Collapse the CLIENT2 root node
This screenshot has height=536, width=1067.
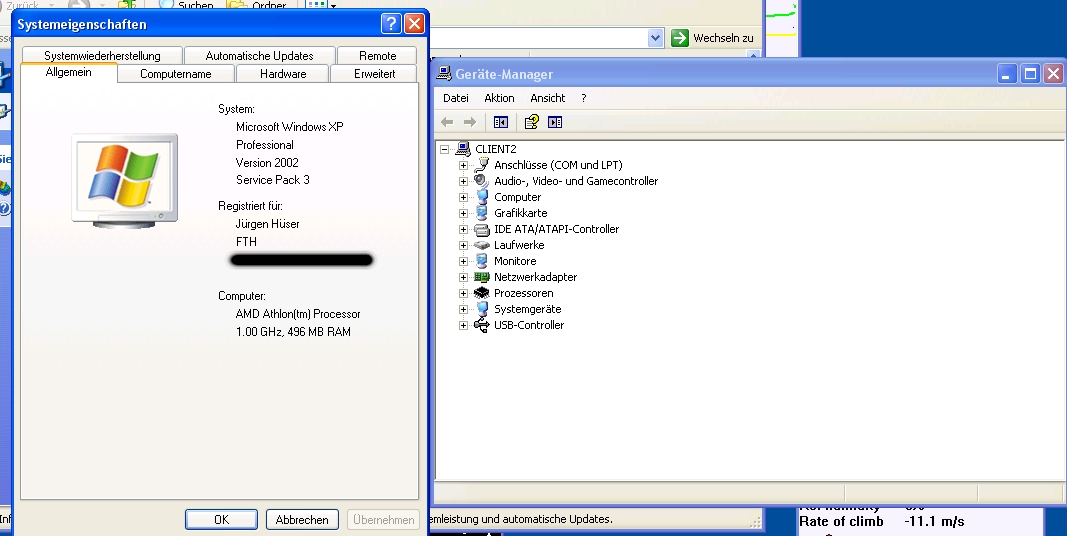pyautogui.click(x=445, y=149)
